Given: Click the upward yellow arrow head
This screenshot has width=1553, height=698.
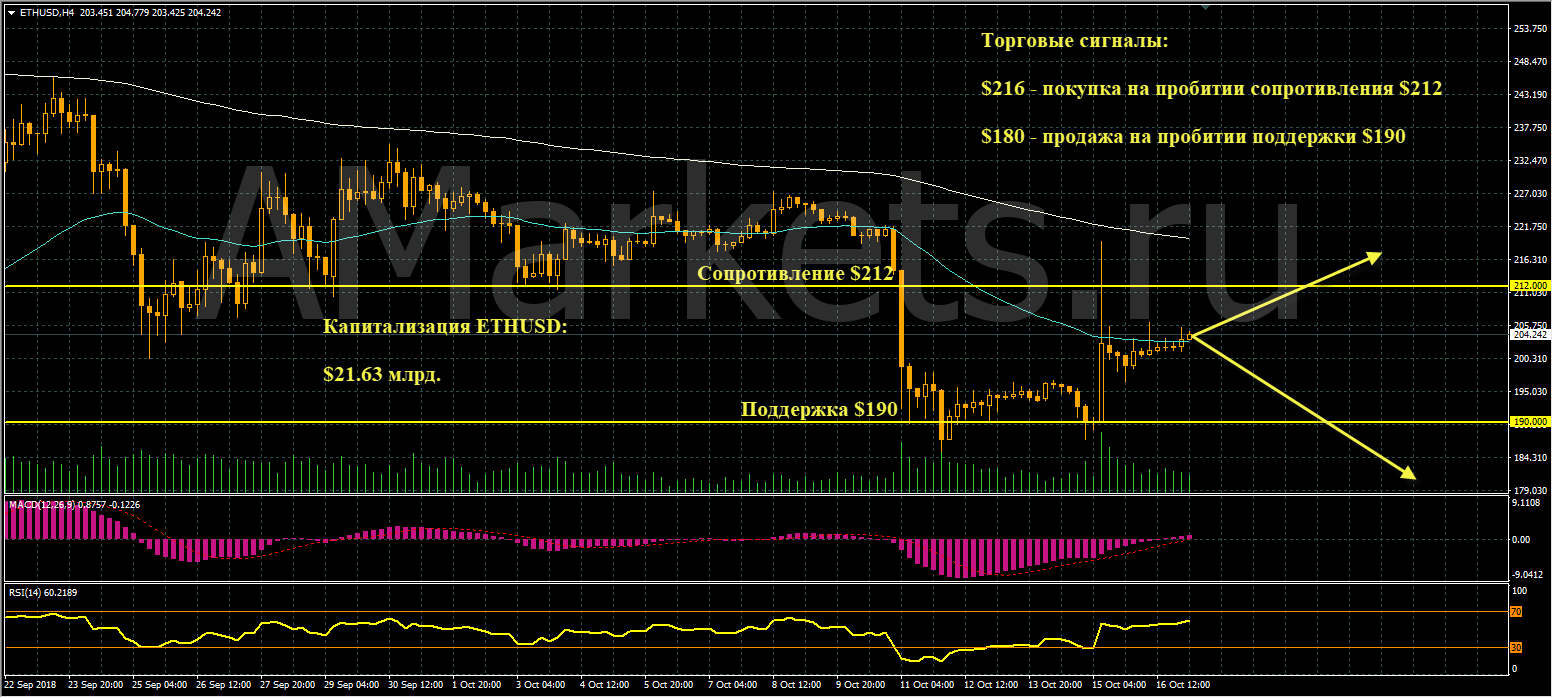Looking at the screenshot, I should pyautogui.click(x=1374, y=256).
